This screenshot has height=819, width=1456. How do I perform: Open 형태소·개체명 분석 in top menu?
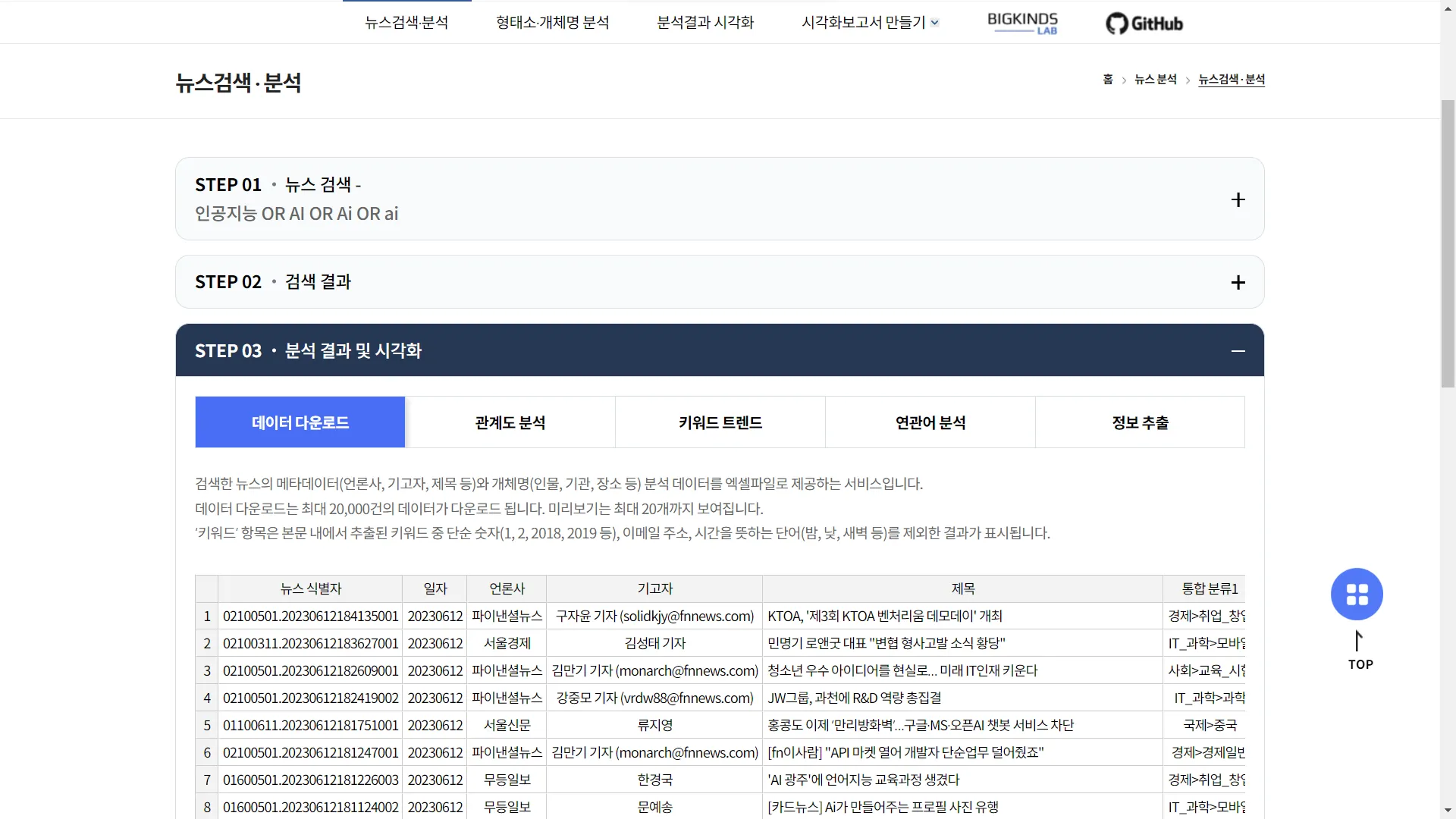point(552,23)
